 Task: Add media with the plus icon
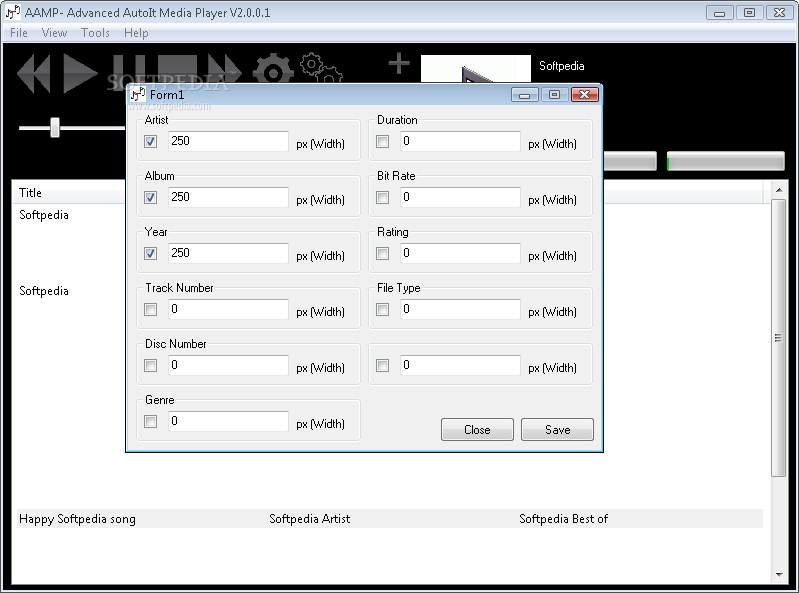(x=399, y=64)
